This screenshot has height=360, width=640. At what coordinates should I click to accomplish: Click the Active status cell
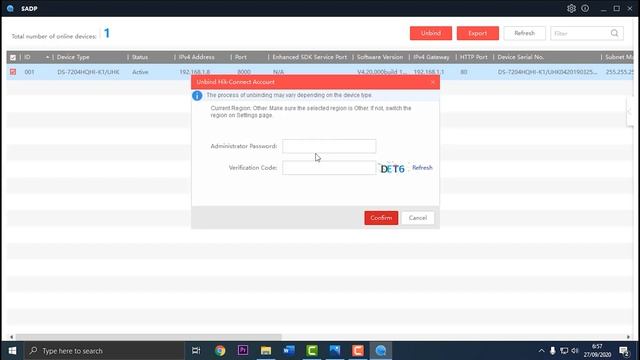coord(140,72)
